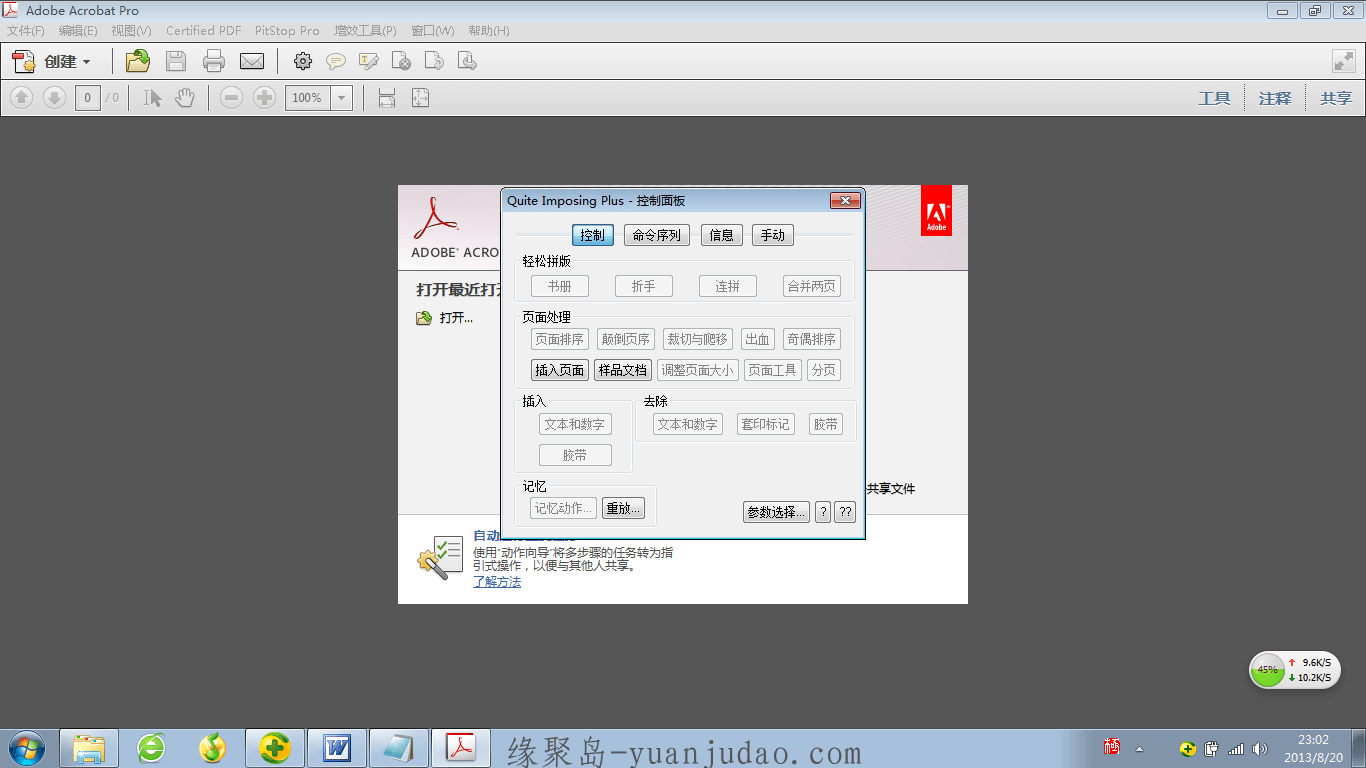Click the 打开... link in welcome screen

point(456,318)
